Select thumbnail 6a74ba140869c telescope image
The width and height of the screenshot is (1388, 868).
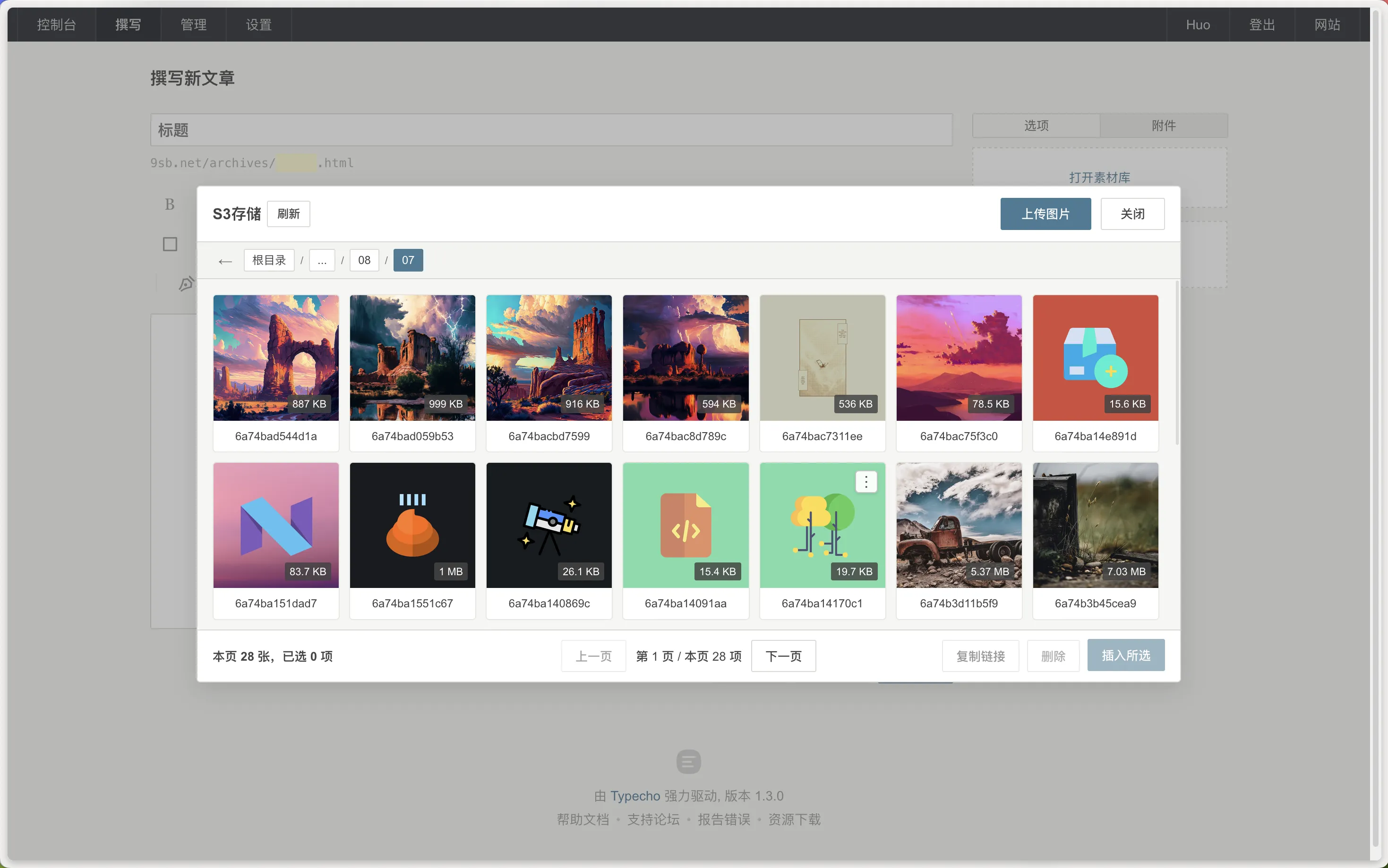pos(549,525)
